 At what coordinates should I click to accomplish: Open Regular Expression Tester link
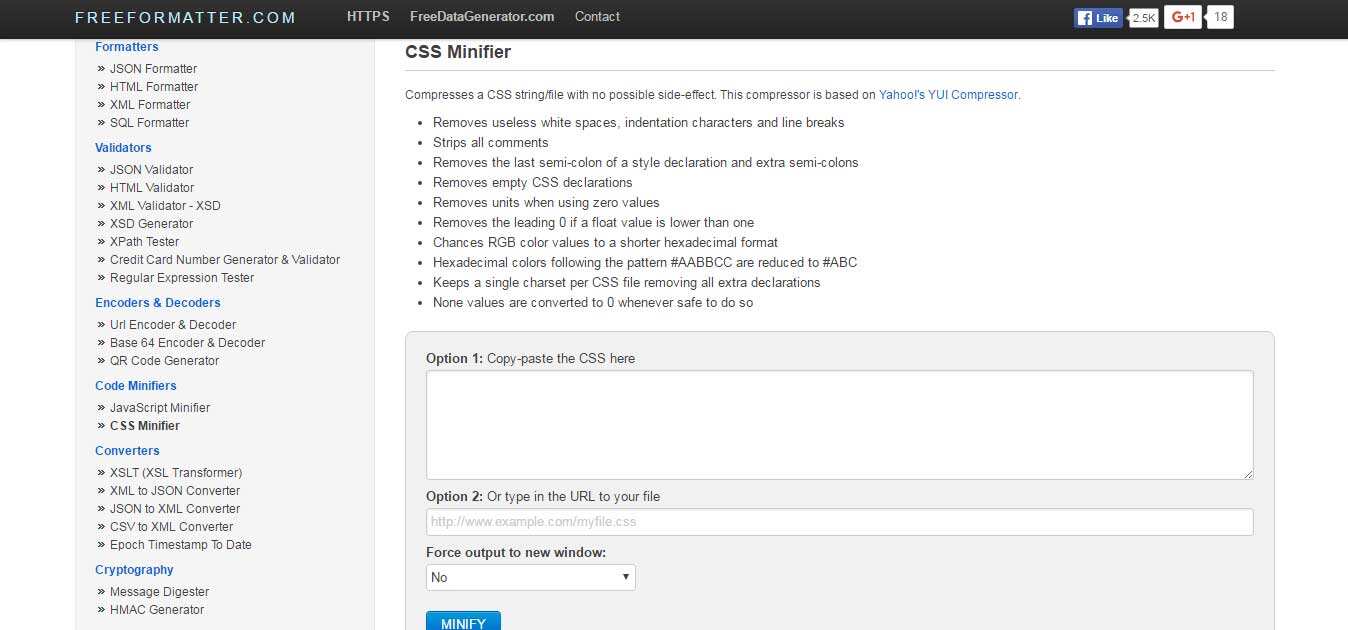point(182,278)
